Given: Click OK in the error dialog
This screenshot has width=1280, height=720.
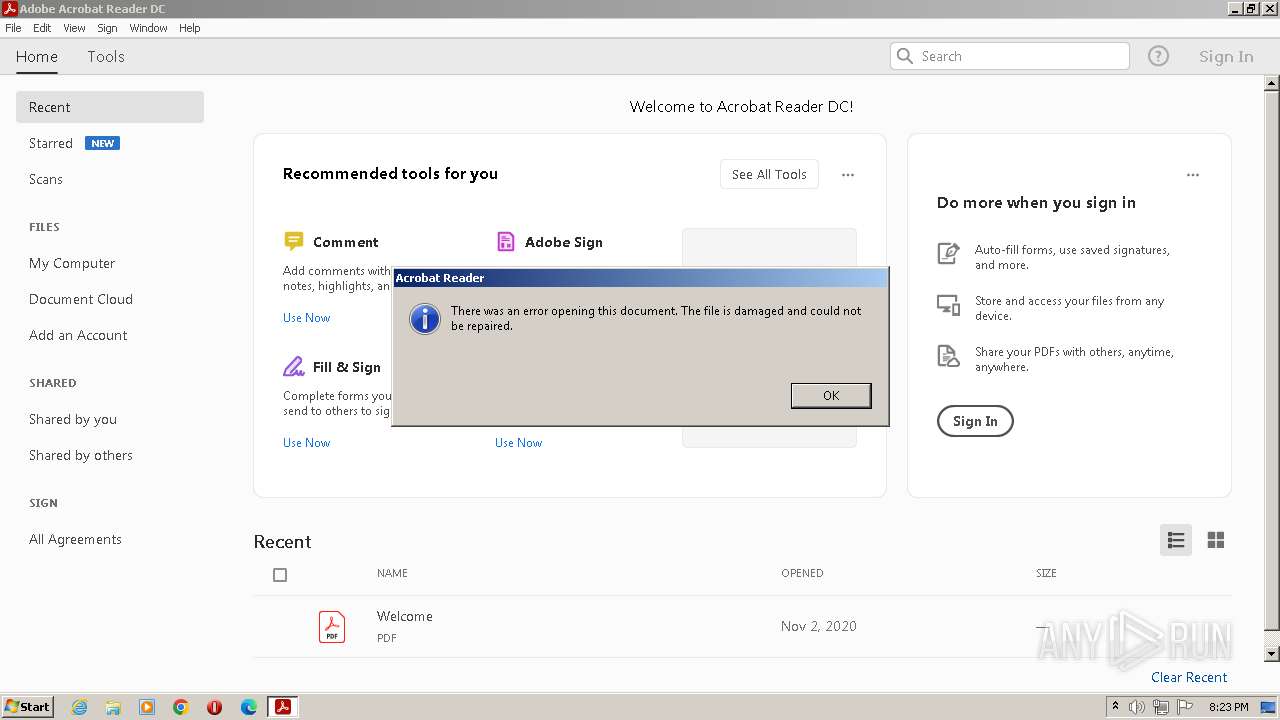Looking at the screenshot, I should coord(831,395).
